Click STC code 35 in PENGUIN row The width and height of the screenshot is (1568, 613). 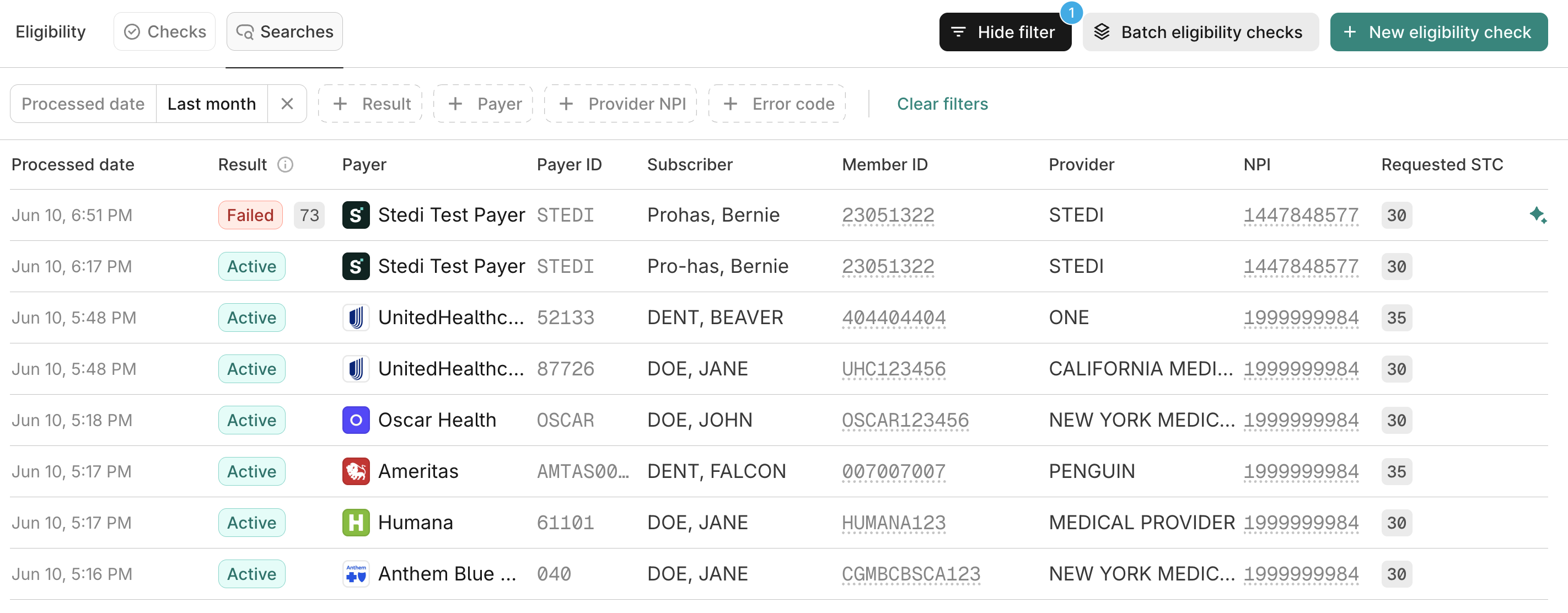coord(1397,472)
